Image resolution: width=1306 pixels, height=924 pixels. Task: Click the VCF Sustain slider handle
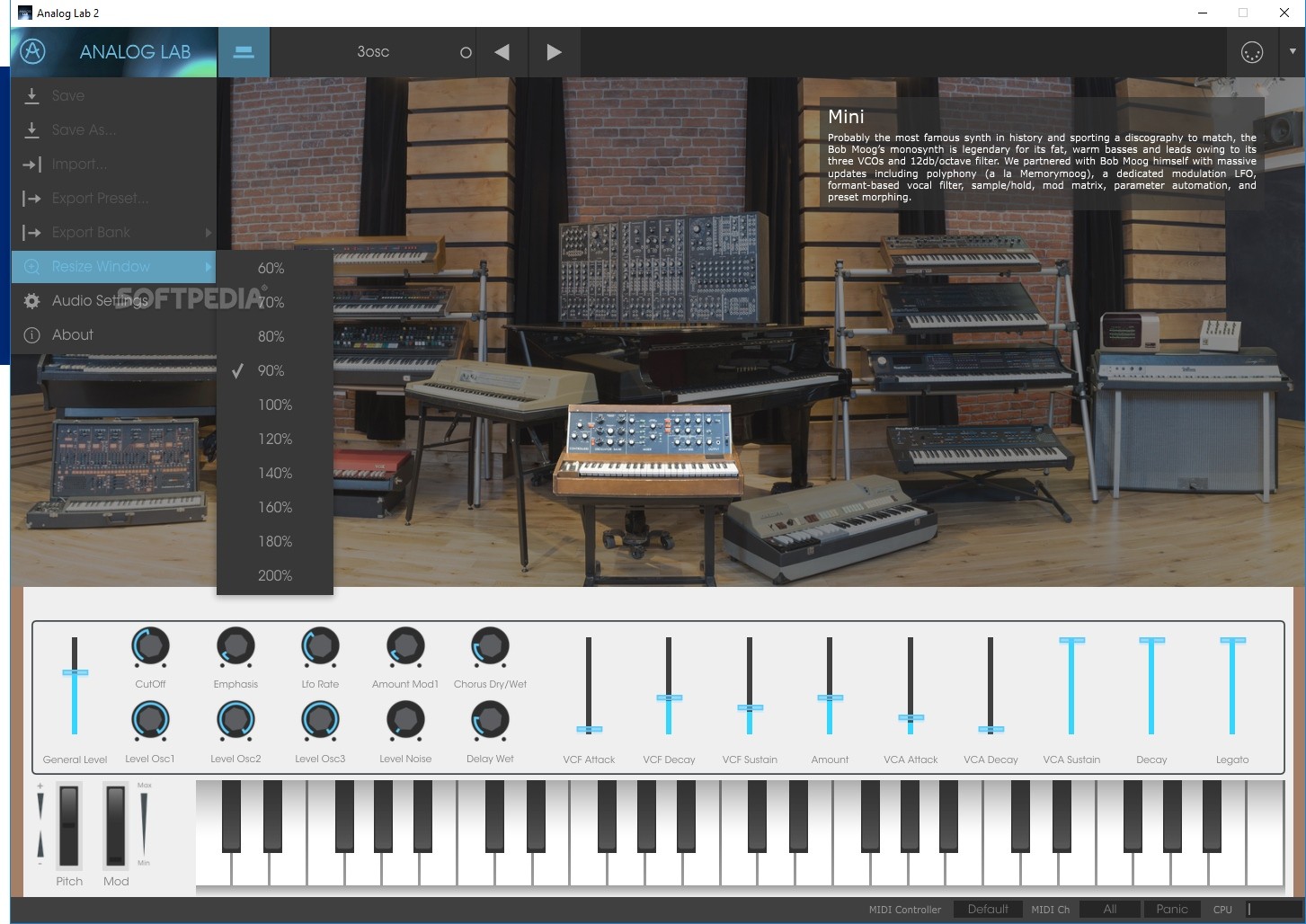(x=750, y=707)
